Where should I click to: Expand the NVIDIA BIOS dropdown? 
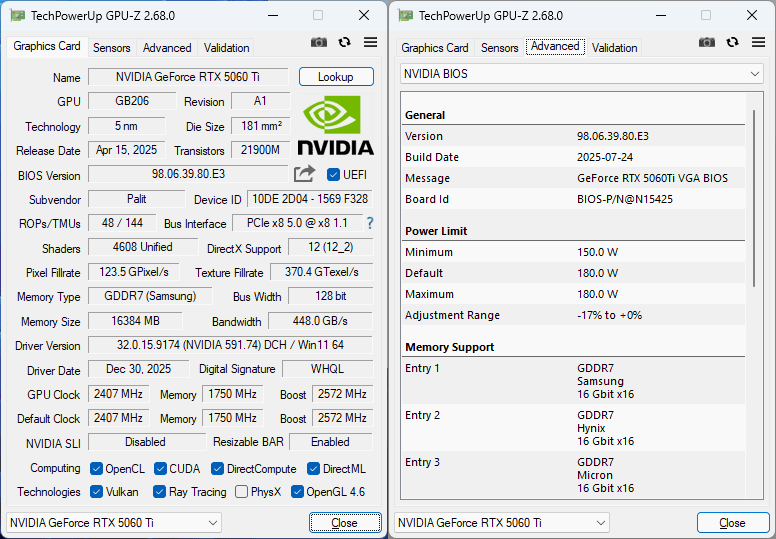582,74
